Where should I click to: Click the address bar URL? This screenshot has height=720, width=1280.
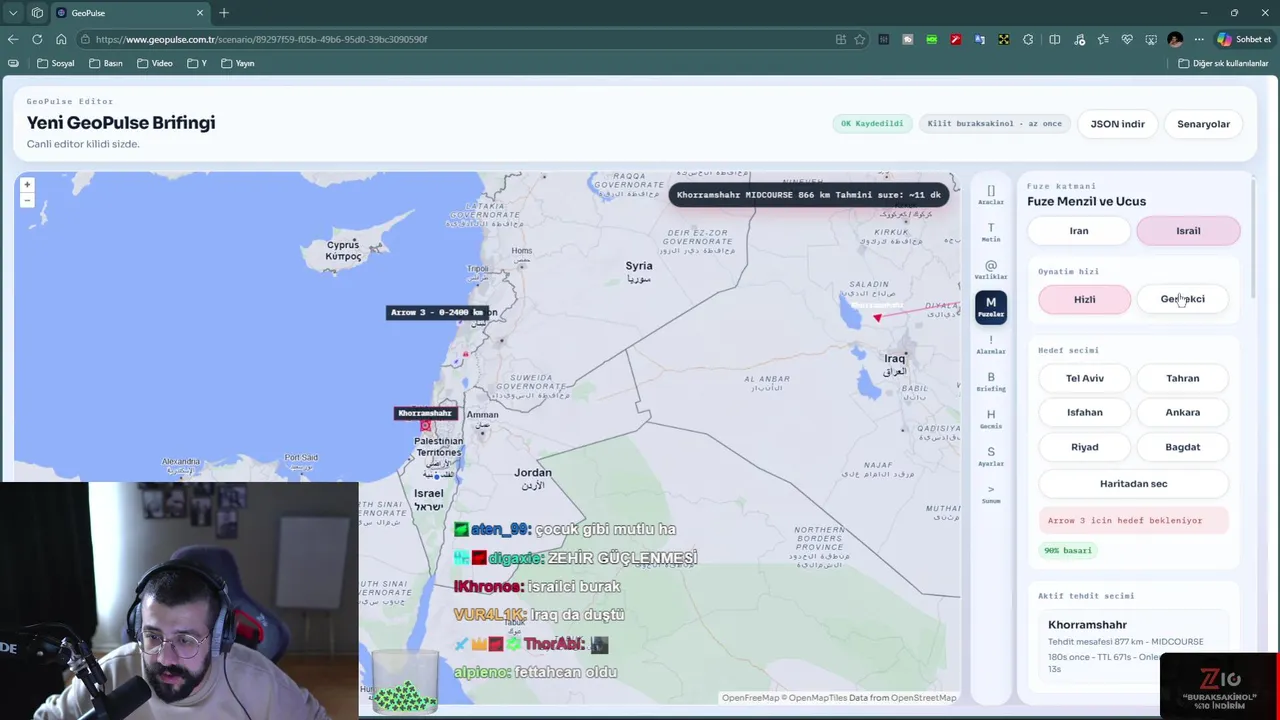tap(261, 39)
